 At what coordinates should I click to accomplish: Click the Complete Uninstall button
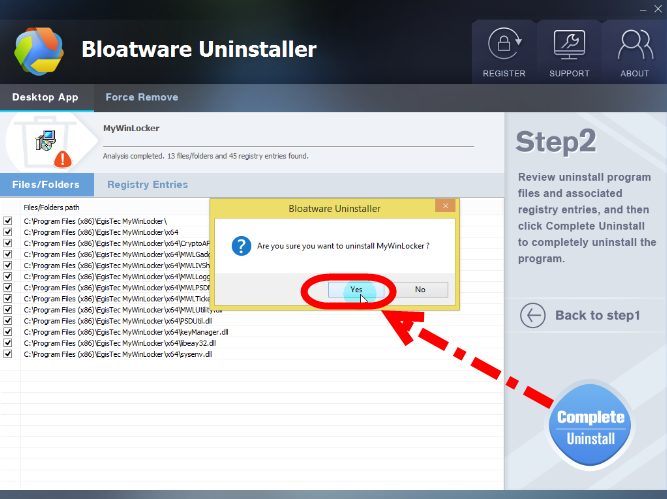(590, 426)
